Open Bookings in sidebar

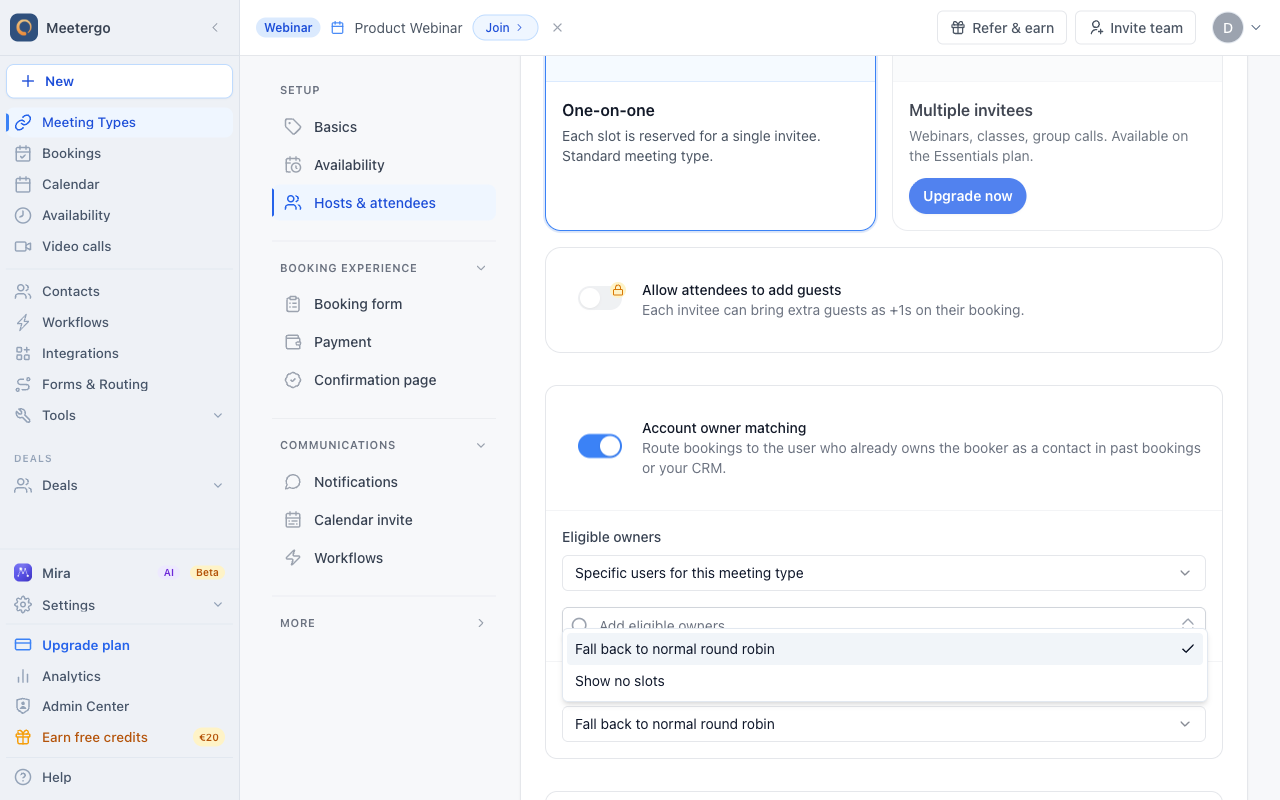click(120, 153)
